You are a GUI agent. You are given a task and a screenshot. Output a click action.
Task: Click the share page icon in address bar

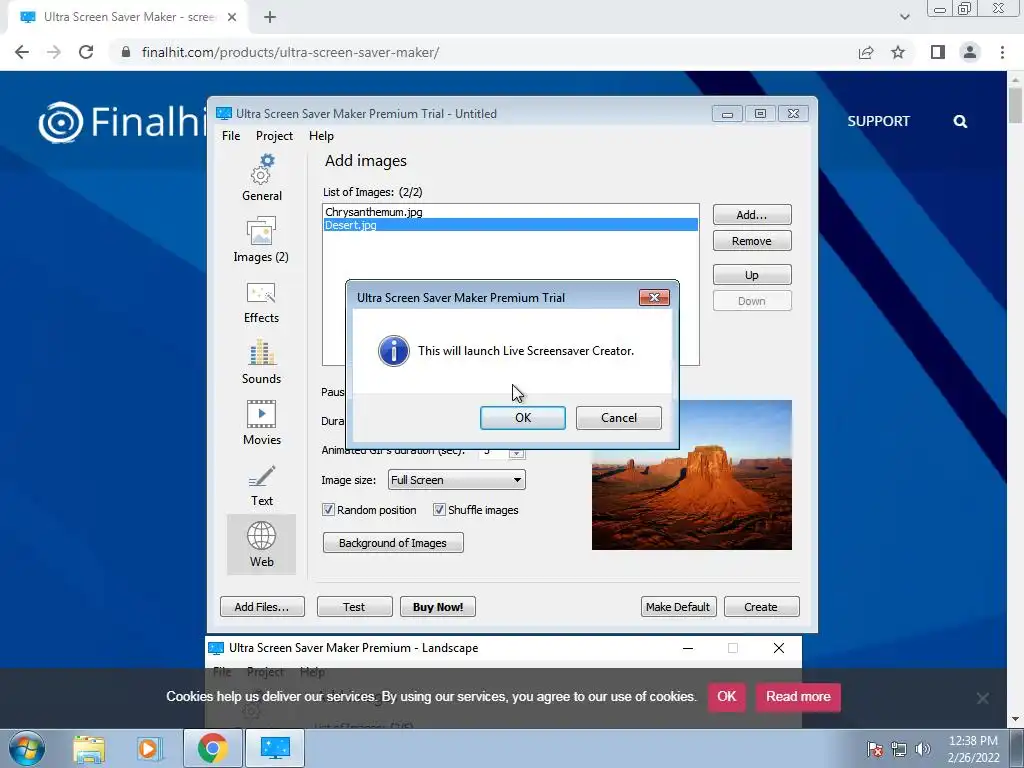coord(866,52)
